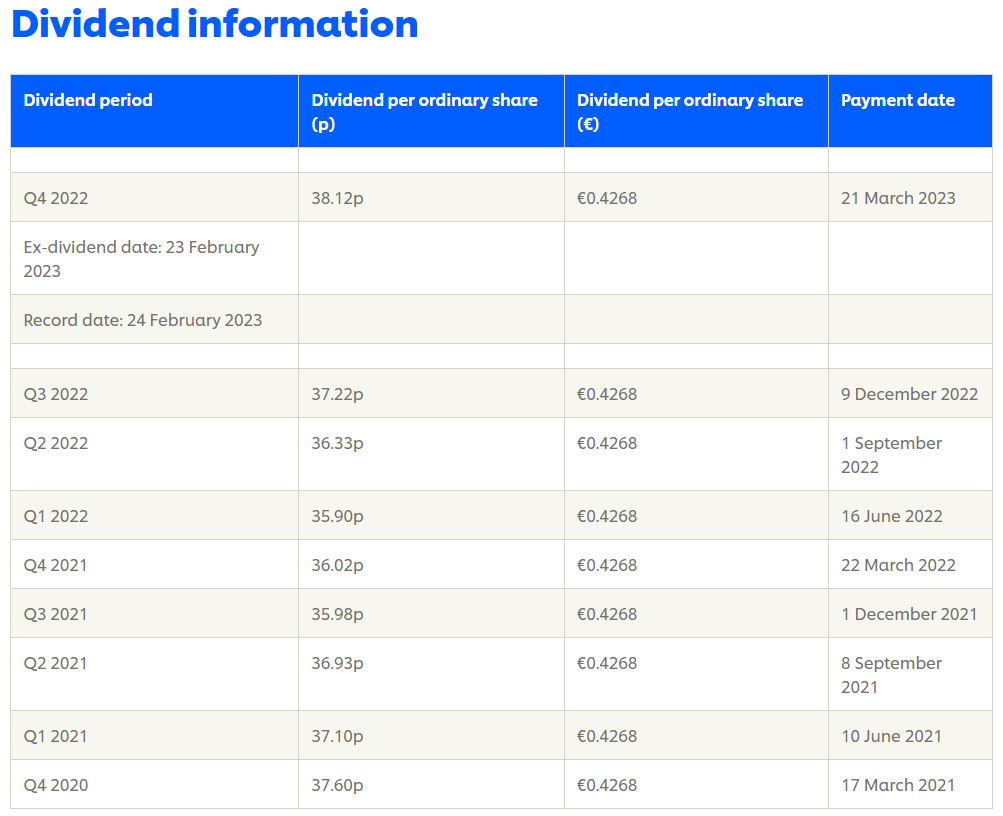Click Dividend per ordinary share (€) header
This screenshot has width=1003, height=816.
(690, 111)
